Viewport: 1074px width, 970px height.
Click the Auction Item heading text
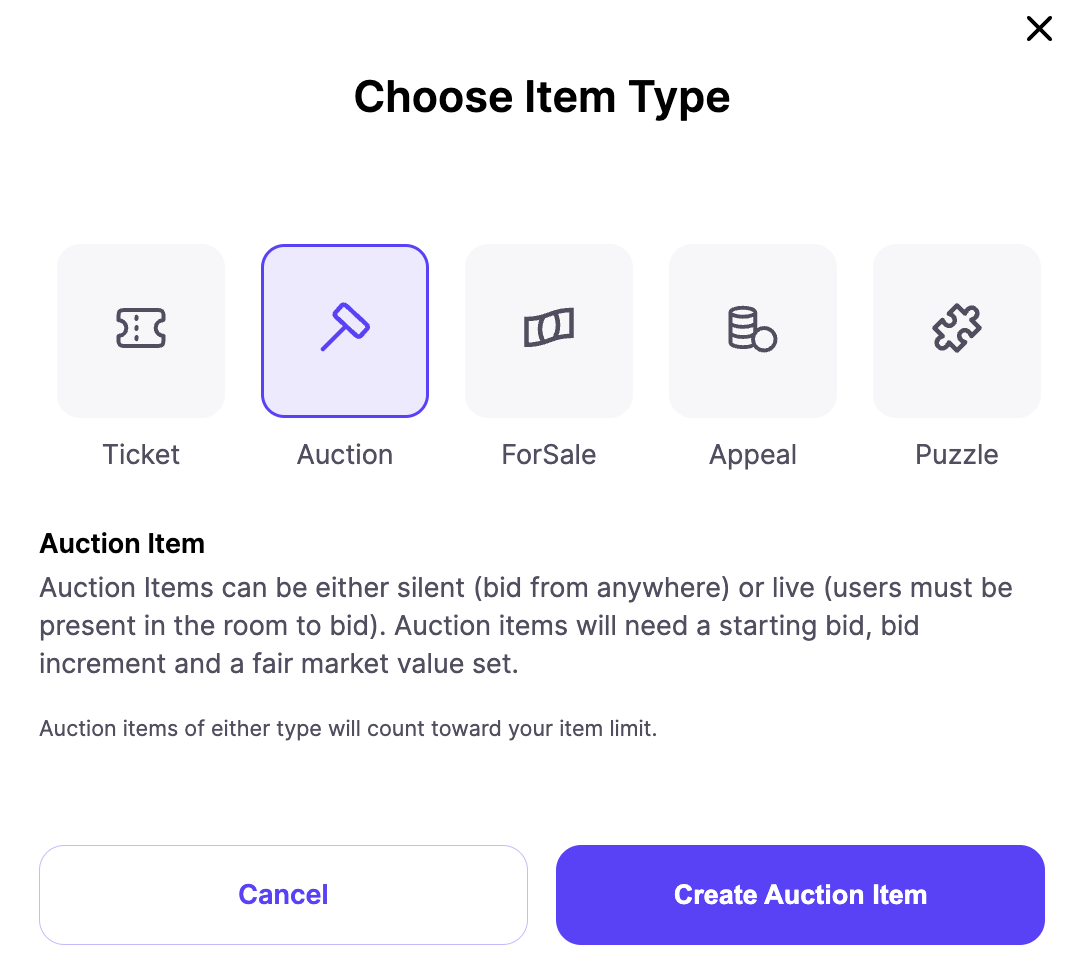121,543
